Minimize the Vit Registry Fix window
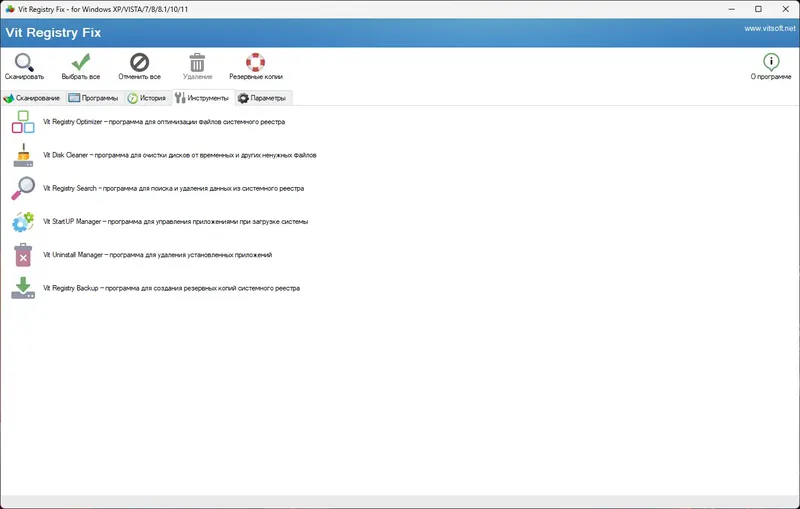This screenshot has height=509, width=800. 732,9
